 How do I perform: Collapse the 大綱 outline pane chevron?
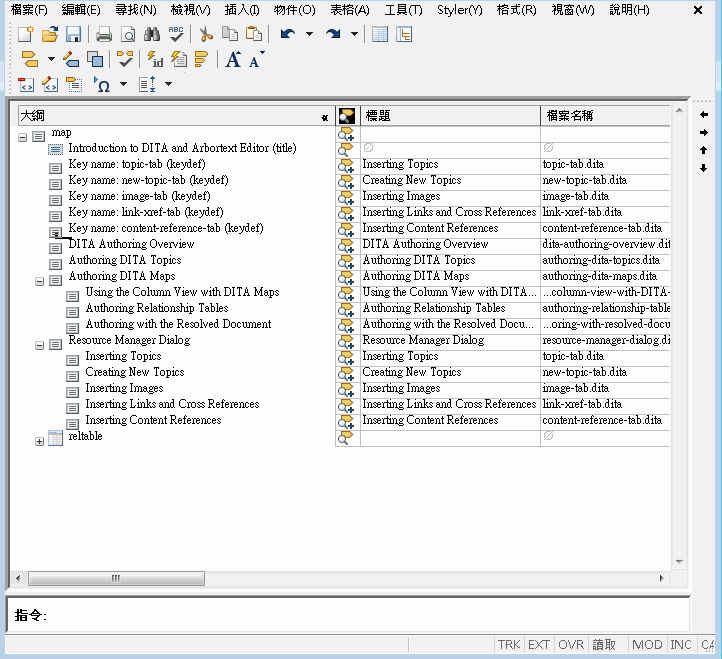coord(325,118)
